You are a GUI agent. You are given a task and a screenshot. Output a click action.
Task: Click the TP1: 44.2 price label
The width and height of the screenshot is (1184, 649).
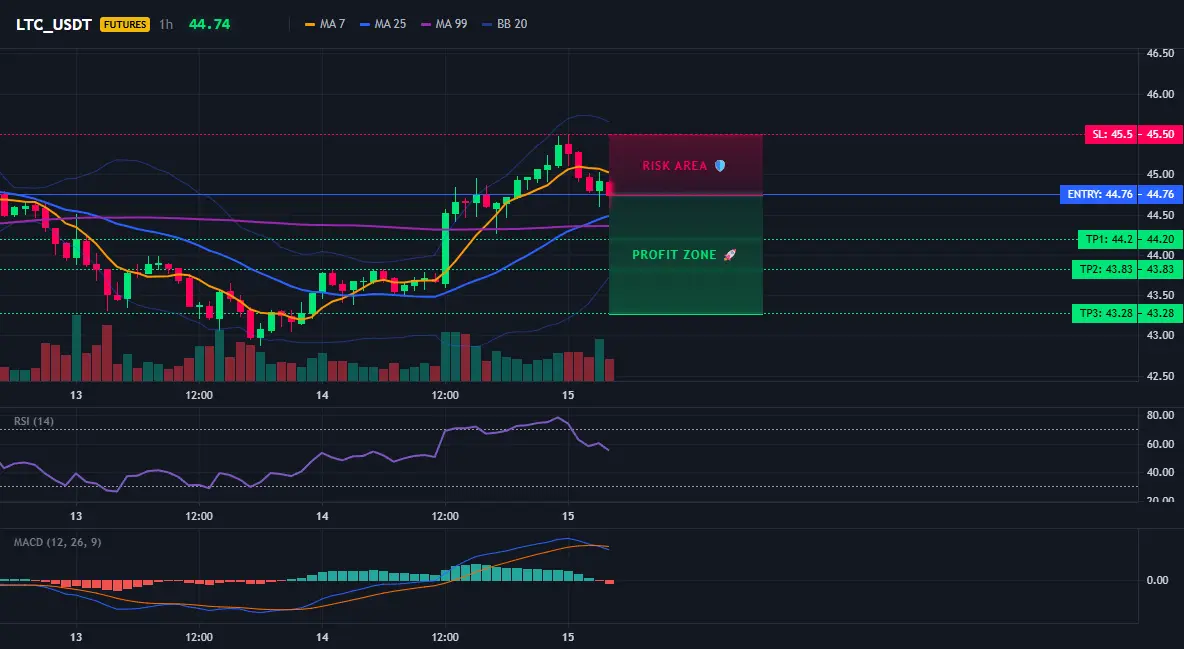[1108, 240]
